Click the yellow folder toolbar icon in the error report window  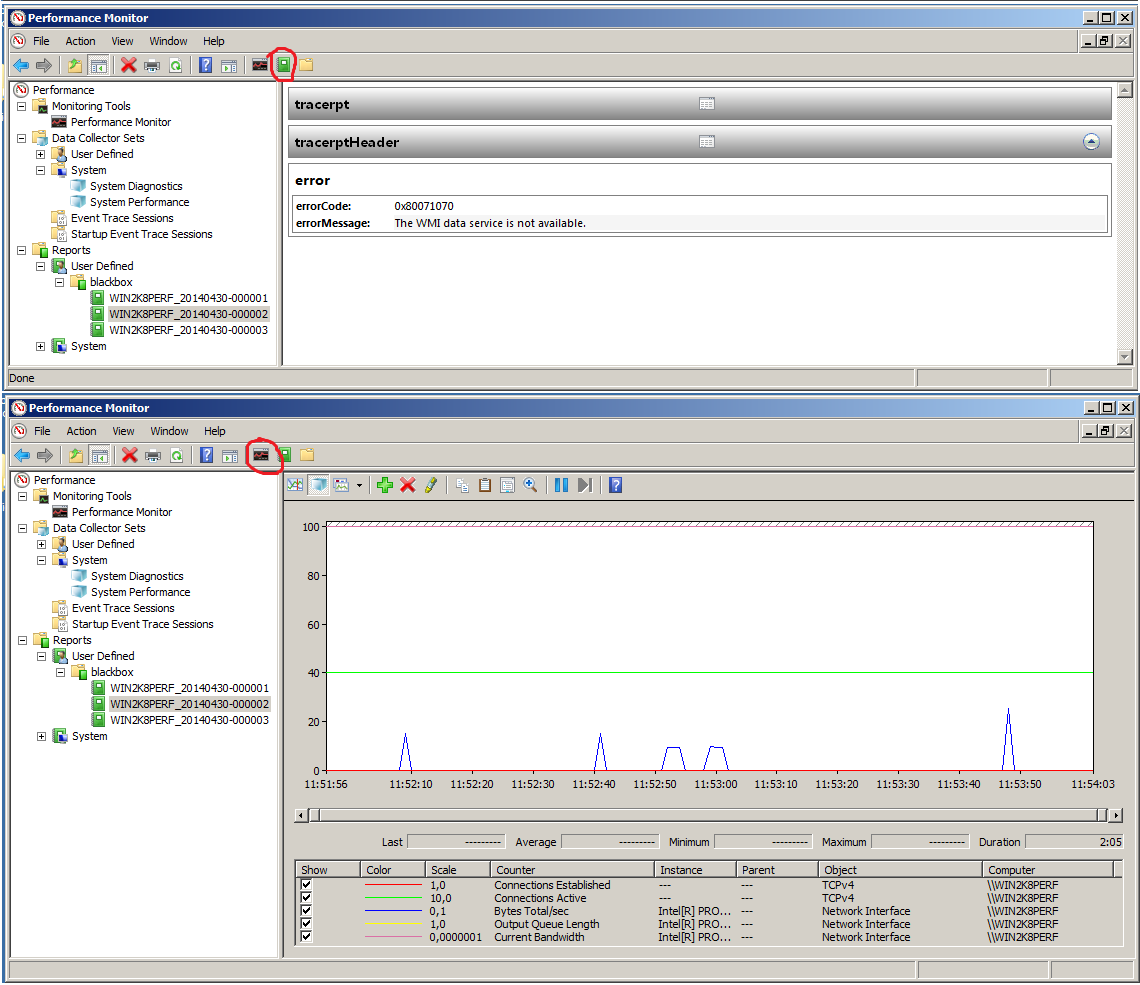click(x=306, y=65)
